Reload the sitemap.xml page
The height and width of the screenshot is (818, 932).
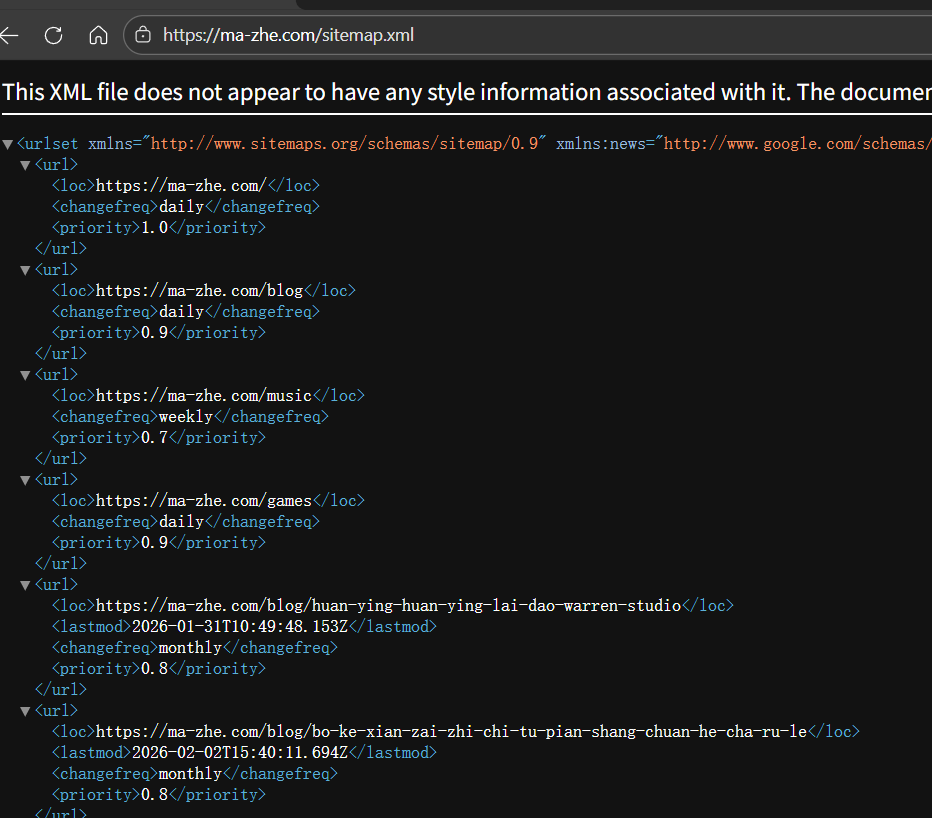coord(54,35)
